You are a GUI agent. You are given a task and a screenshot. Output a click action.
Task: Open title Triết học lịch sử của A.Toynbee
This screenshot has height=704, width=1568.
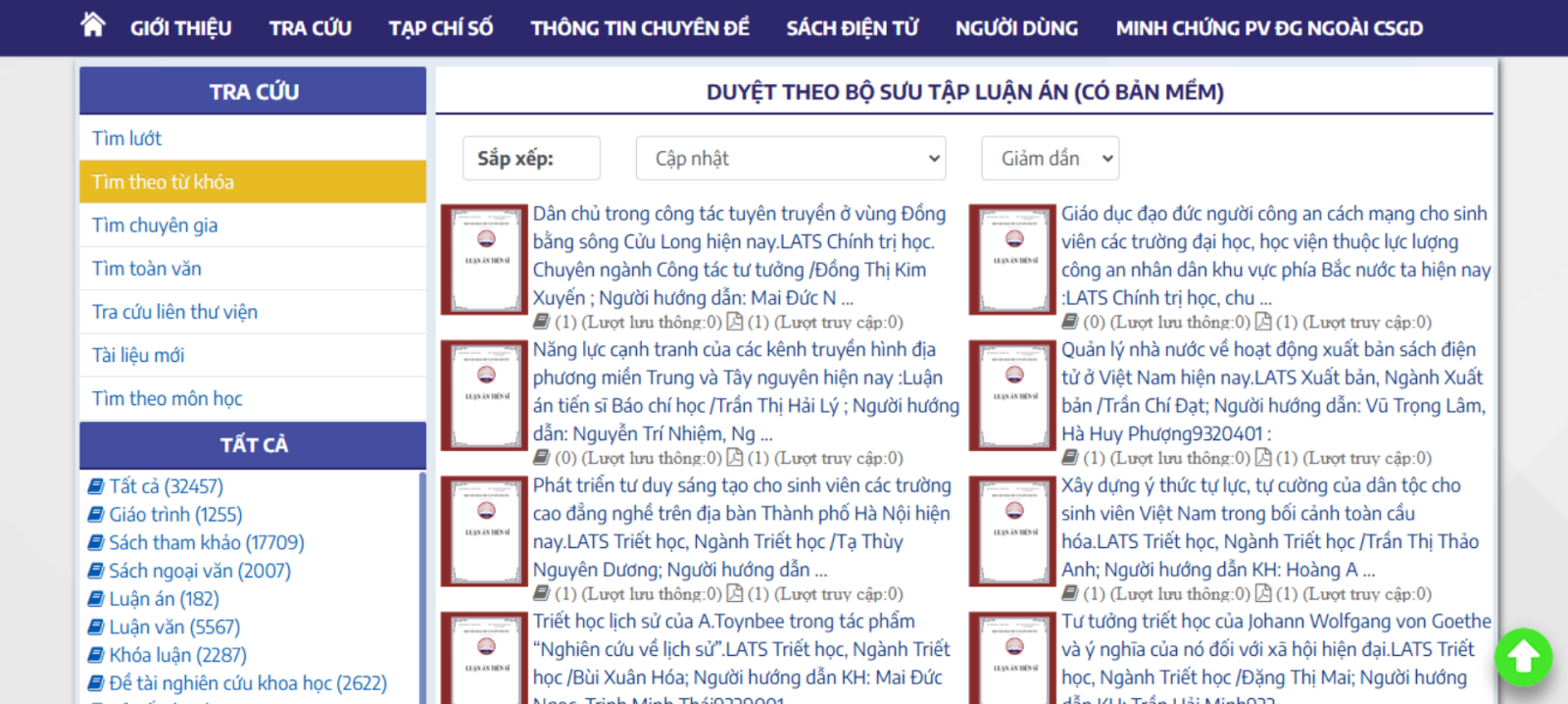pyautogui.click(x=742, y=656)
